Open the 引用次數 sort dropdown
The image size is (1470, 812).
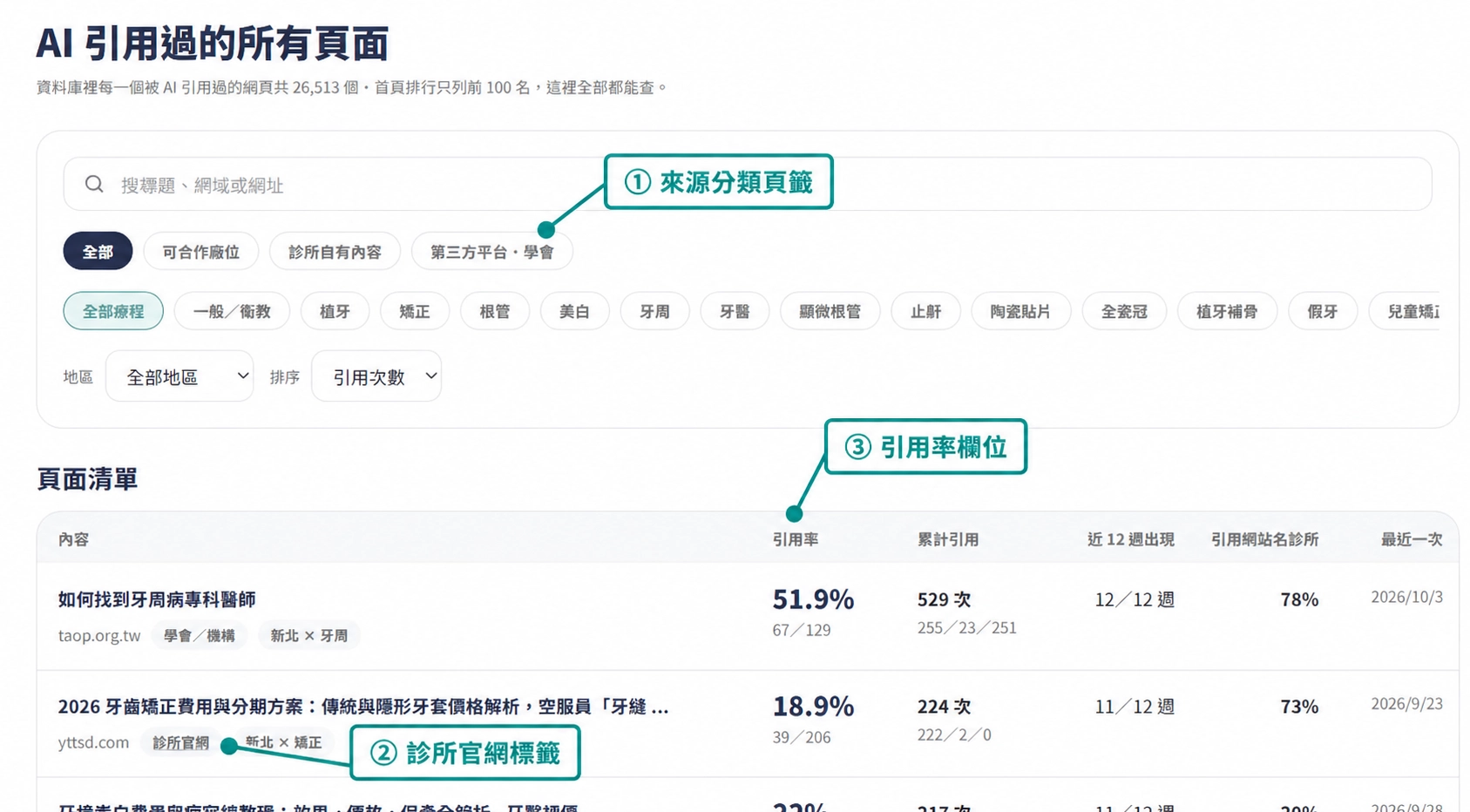376,376
